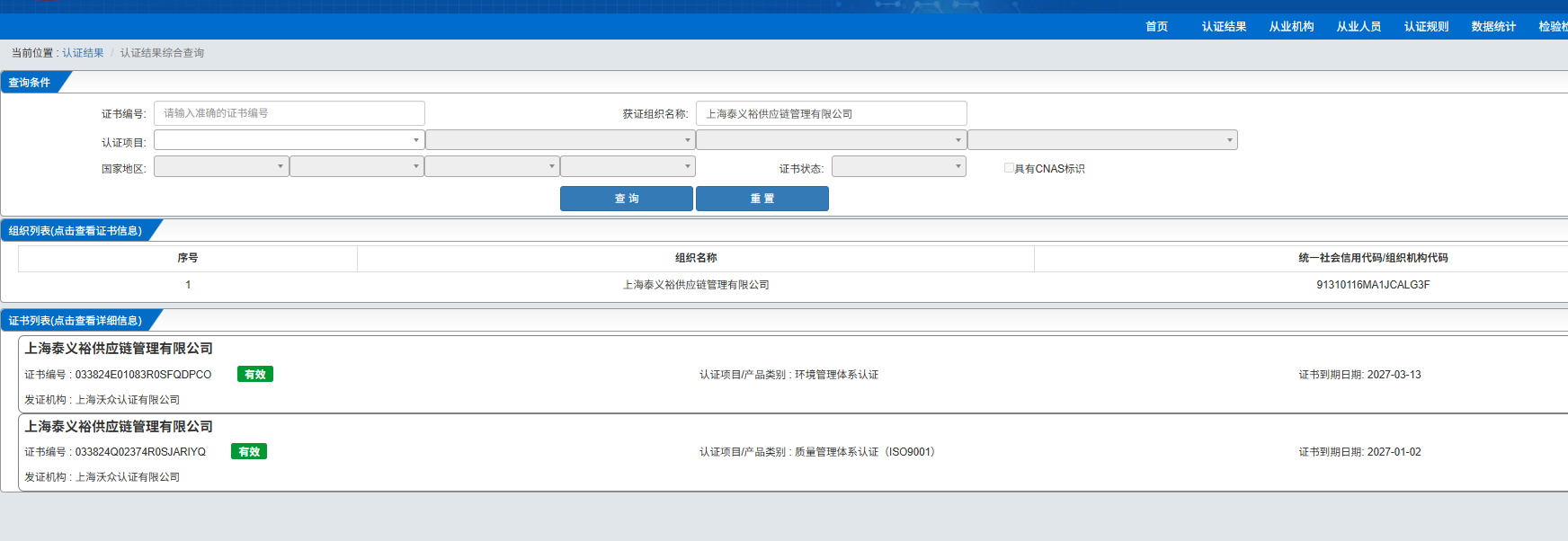The height and width of the screenshot is (541, 1568).
Task: Click 质量管理体系认证（ISO9001）category text
Action: 867,452
